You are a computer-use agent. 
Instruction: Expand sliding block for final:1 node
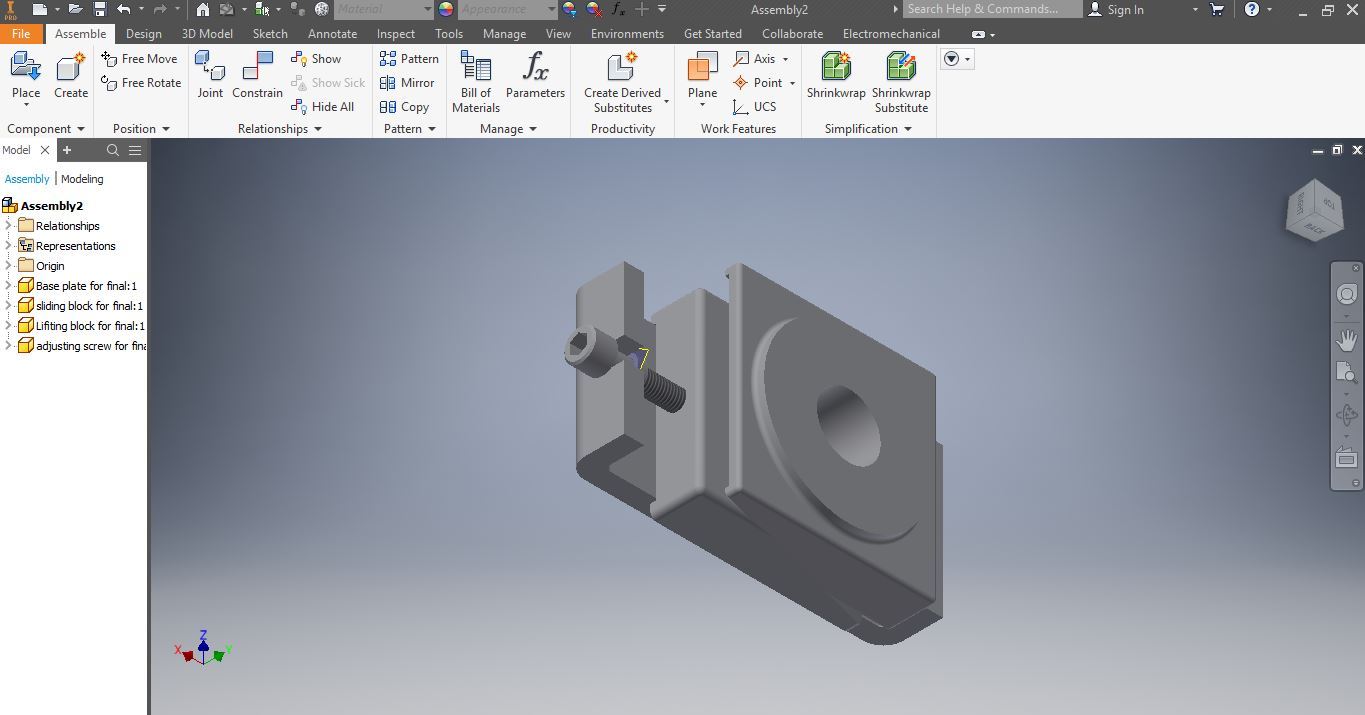click(8, 306)
